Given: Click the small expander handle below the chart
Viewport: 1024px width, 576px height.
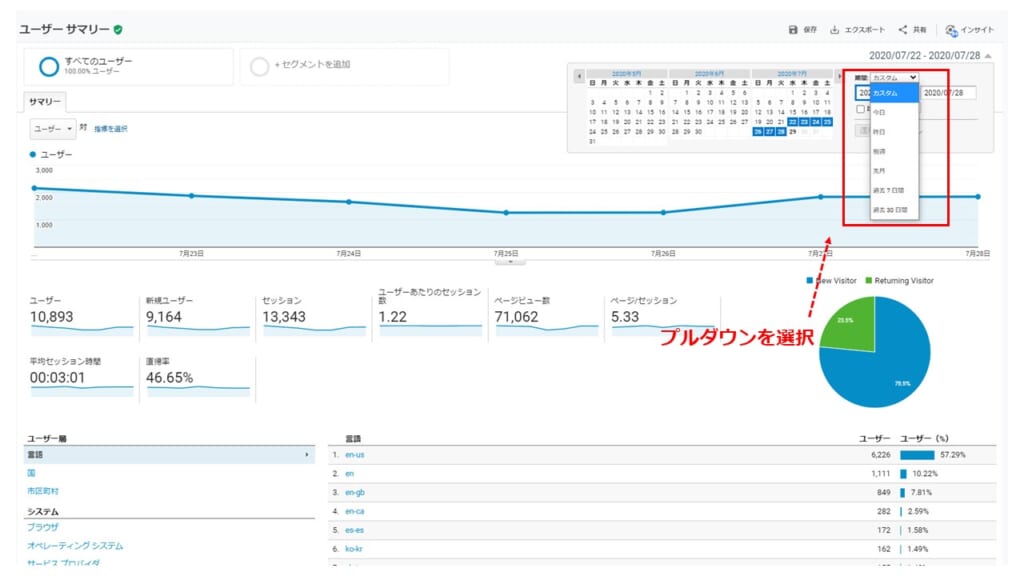Looking at the screenshot, I should coord(511,261).
